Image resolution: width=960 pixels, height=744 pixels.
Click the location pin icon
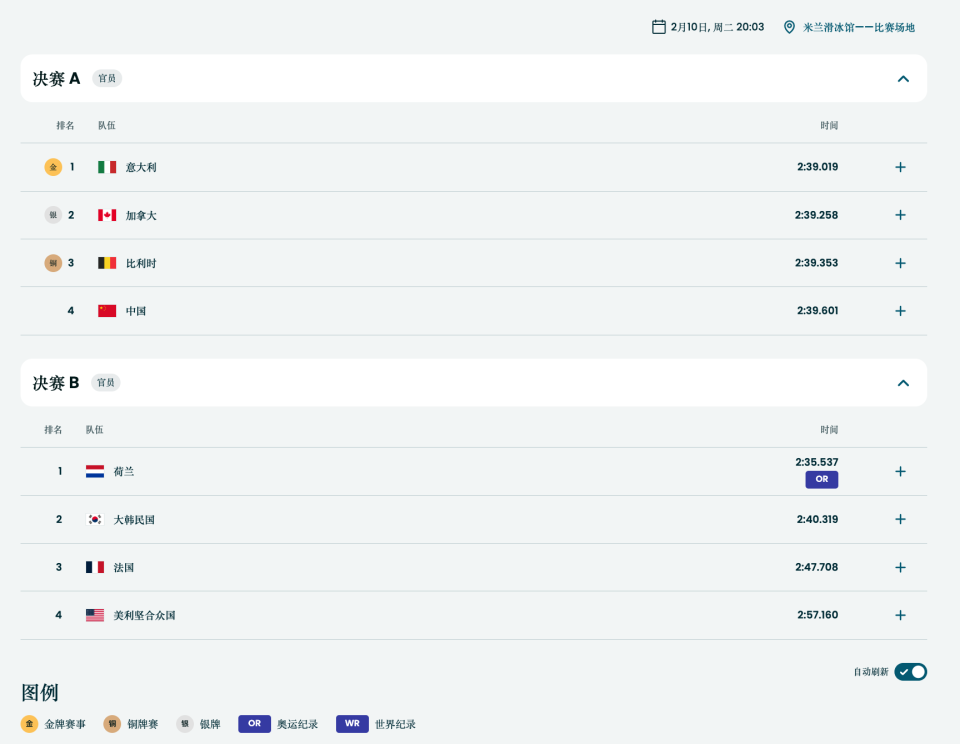[789, 27]
